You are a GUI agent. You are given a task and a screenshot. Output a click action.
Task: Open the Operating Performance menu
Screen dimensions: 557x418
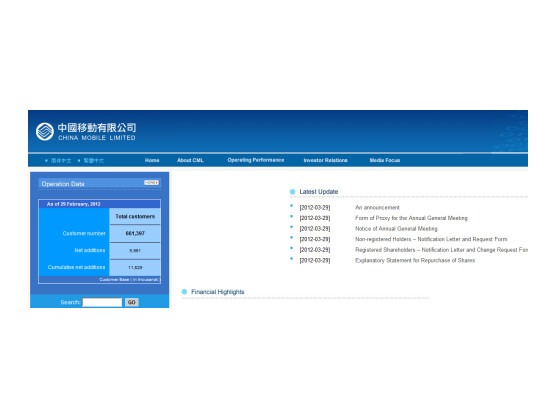point(256,160)
